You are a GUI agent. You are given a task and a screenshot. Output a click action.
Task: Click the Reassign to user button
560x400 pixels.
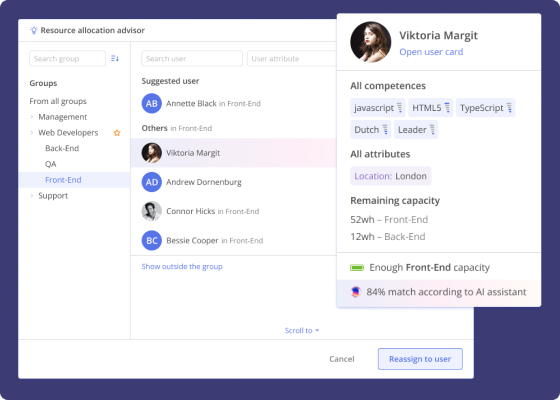coord(420,359)
